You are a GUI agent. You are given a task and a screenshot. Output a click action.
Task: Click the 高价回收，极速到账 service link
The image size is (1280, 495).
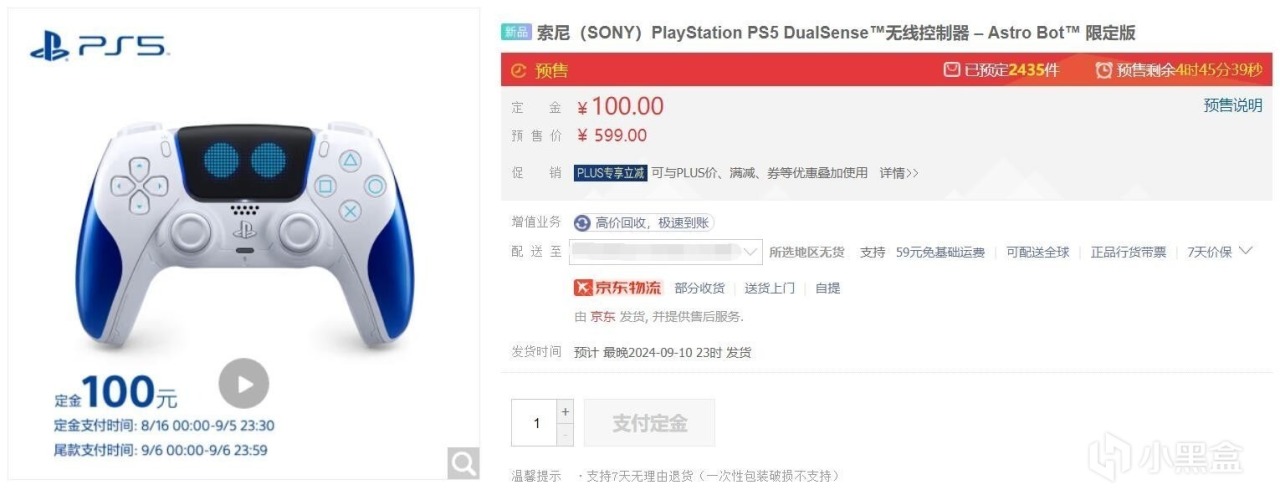pos(654,223)
